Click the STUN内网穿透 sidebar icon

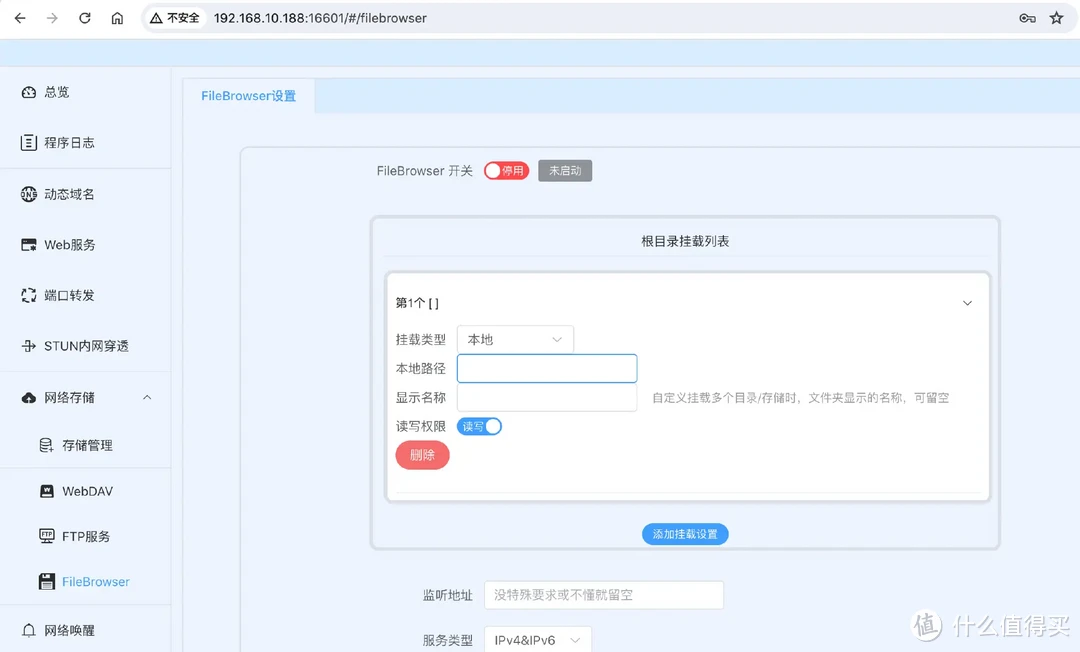tap(29, 347)
